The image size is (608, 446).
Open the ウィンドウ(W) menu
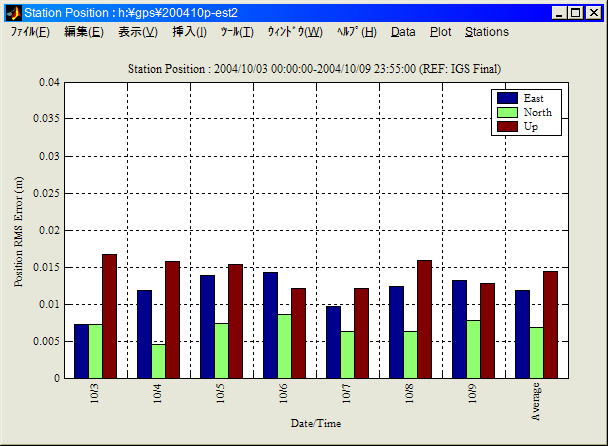pyautogui.click(x=294, y=32)
